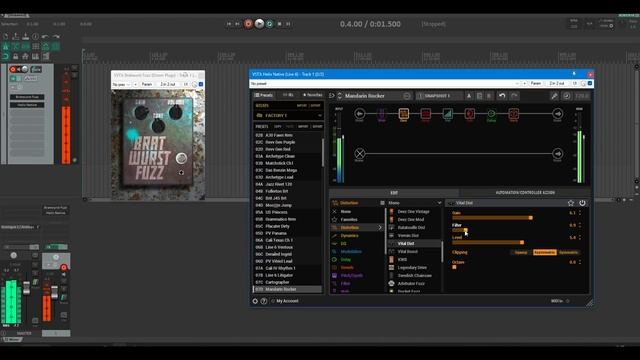The height and width of the screenshot is (360, 640).
Task: Click the Gain knob on Bratwurst Fuzz
Action: click(141, 113)
